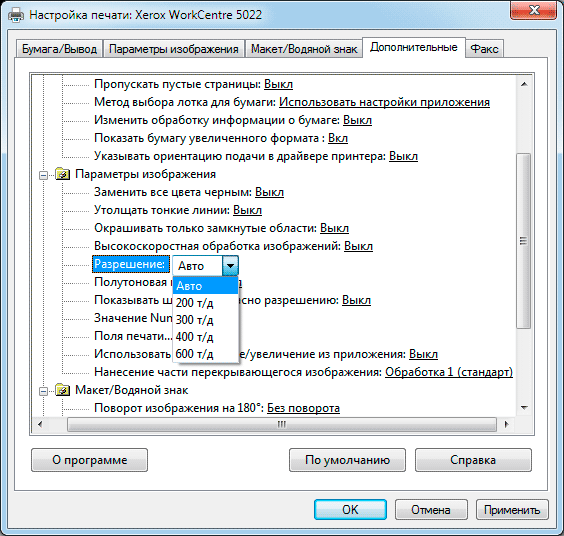The image size is (564, 536).
Task: Select Метод выбора лотка для бумаги label
Action: tap(185, 102)
